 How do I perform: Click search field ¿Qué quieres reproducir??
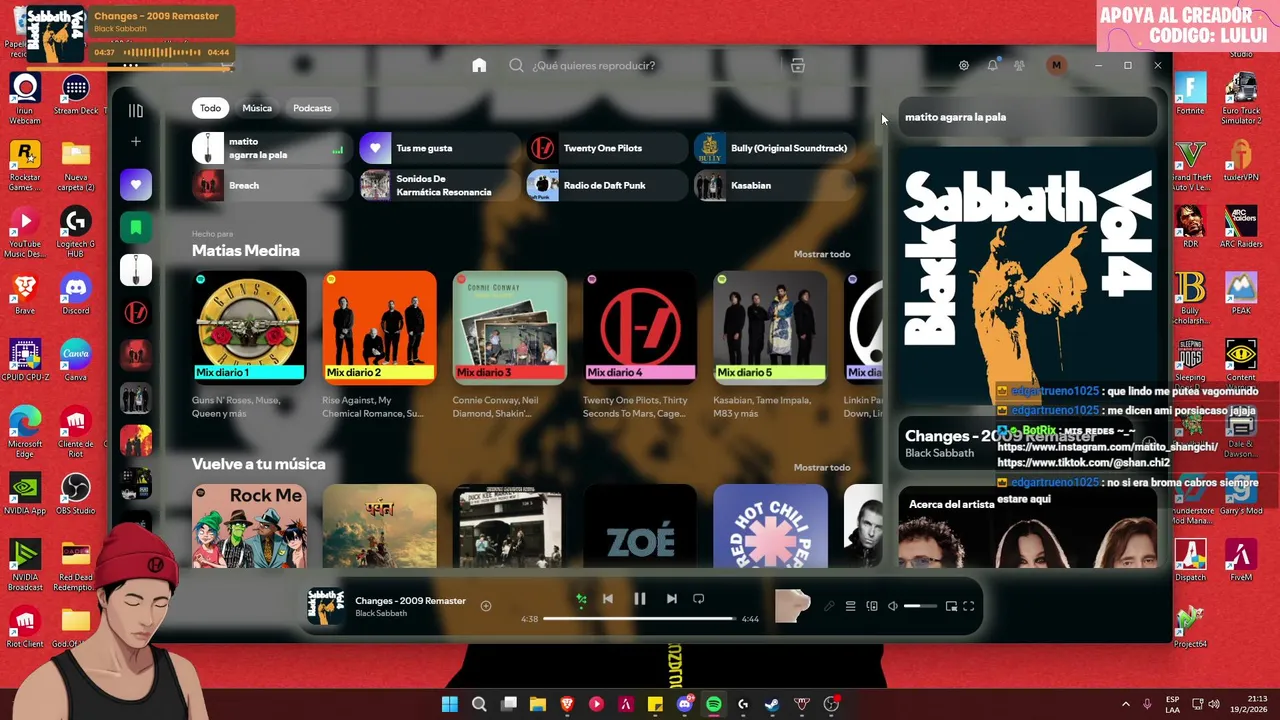tap(645, 65)
